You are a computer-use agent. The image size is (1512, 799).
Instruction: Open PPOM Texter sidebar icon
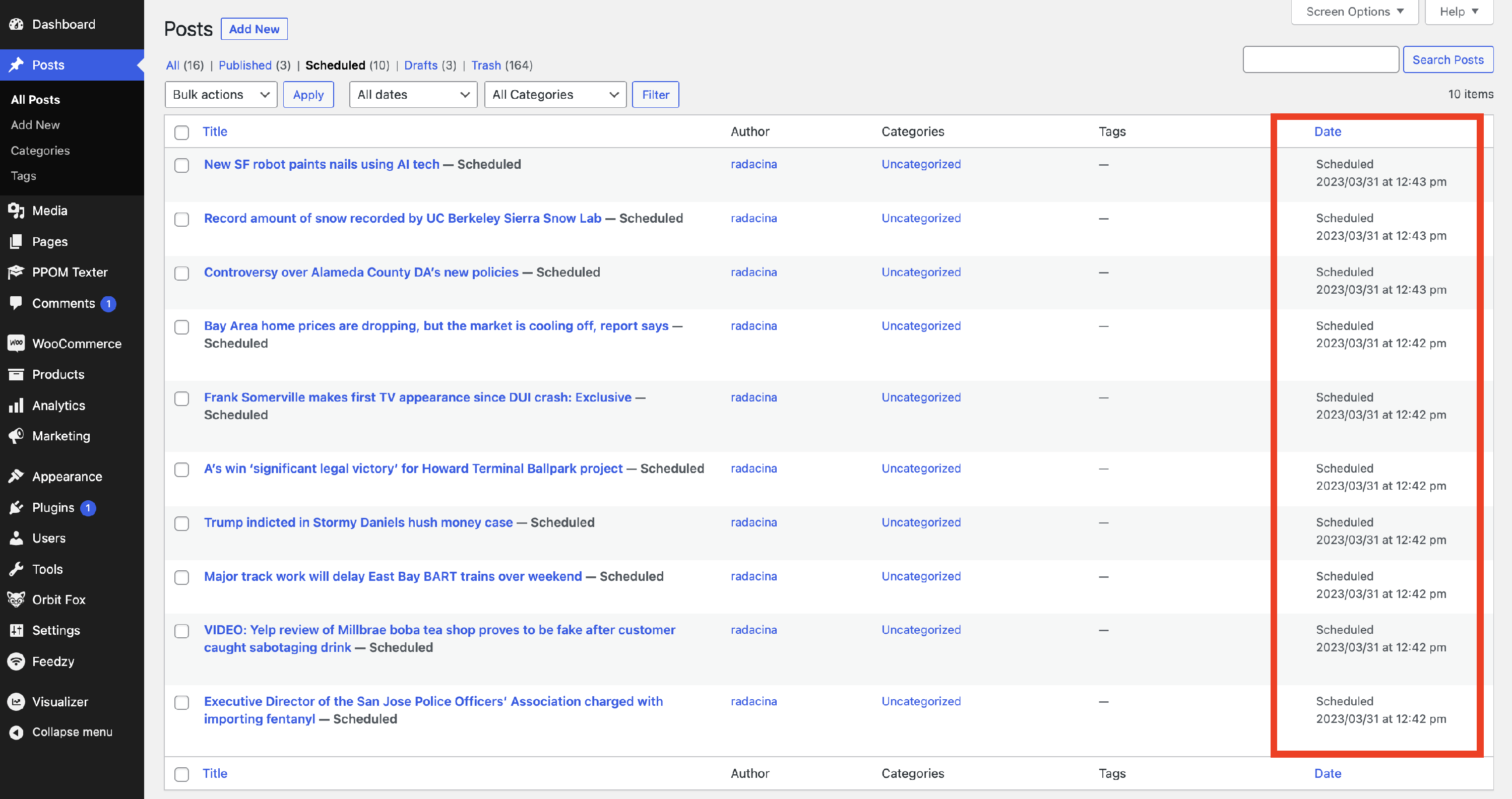point(16,272)
